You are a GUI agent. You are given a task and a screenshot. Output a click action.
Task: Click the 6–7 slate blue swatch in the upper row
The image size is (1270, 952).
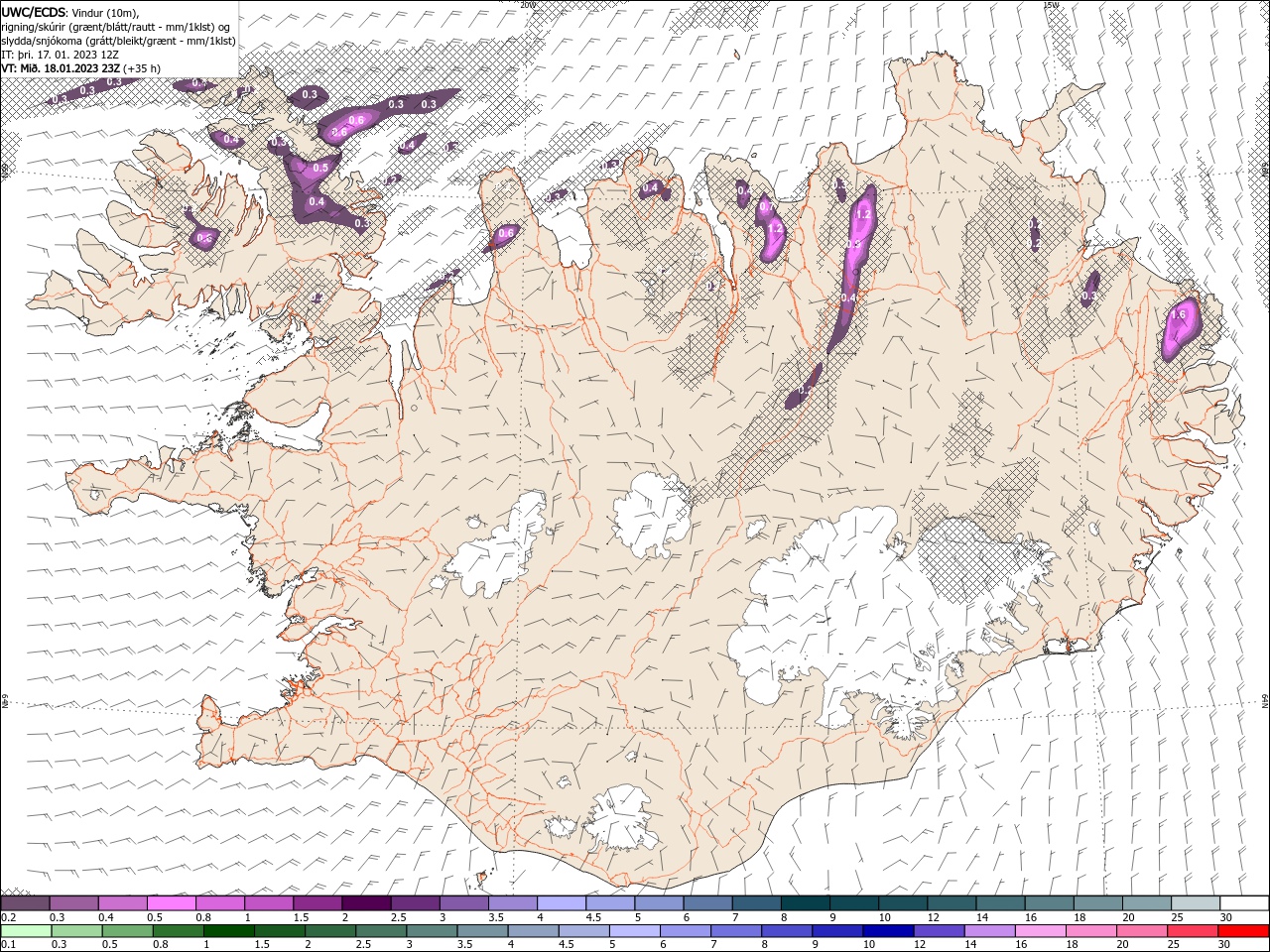point(708,902)
